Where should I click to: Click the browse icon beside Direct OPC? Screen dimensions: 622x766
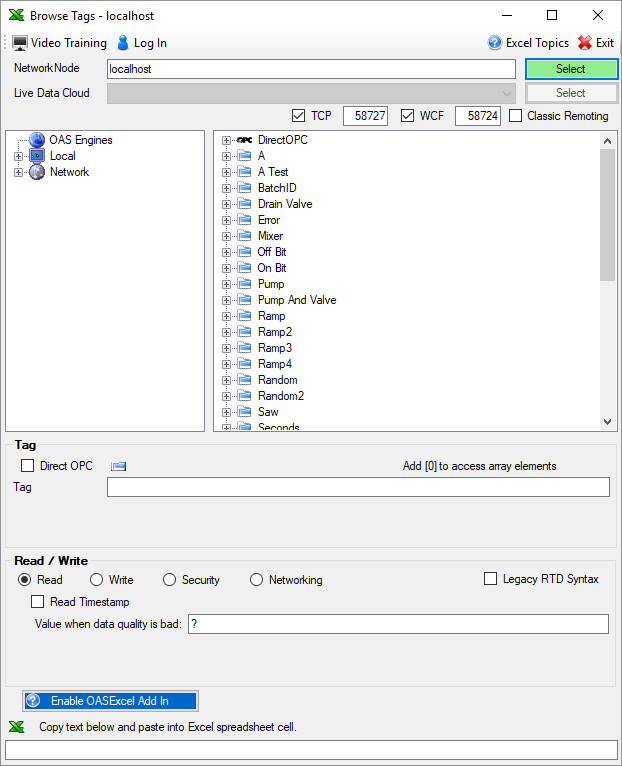coord(119,466)
